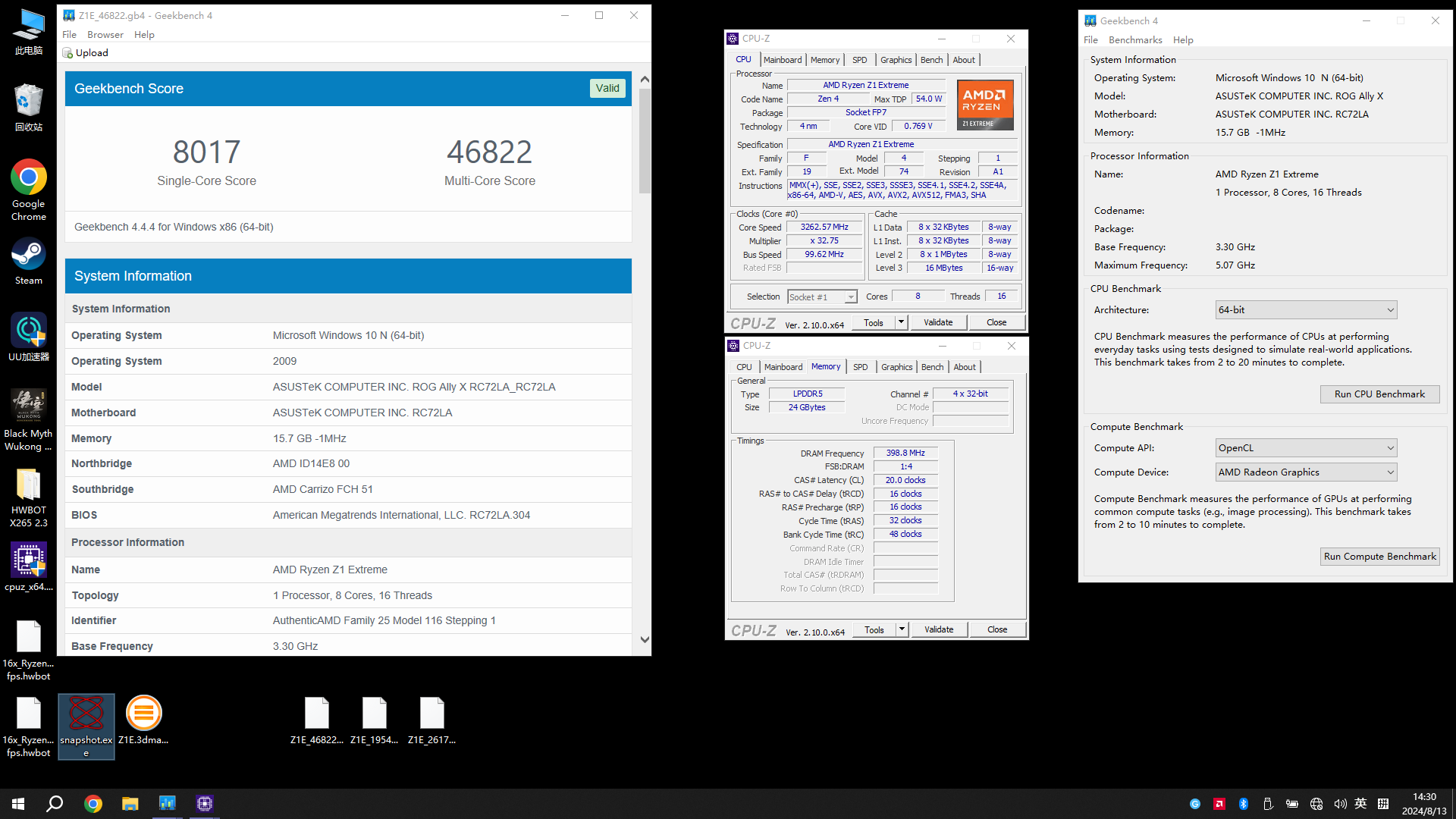Select snapshot.exe on the desktop
Viewport: 1456px width, 819px height.
coord(86,726)
